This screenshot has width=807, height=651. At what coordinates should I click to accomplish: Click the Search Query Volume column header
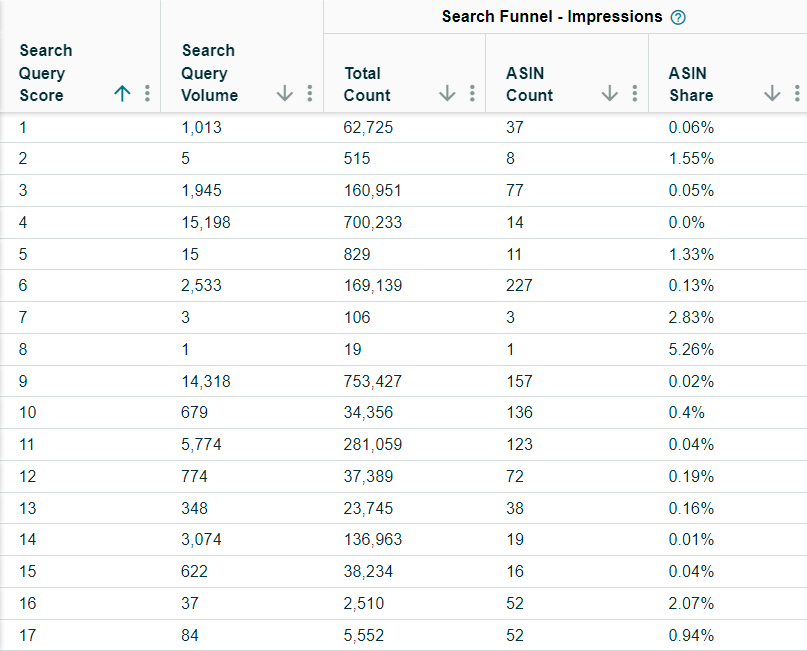click(209, 73)
